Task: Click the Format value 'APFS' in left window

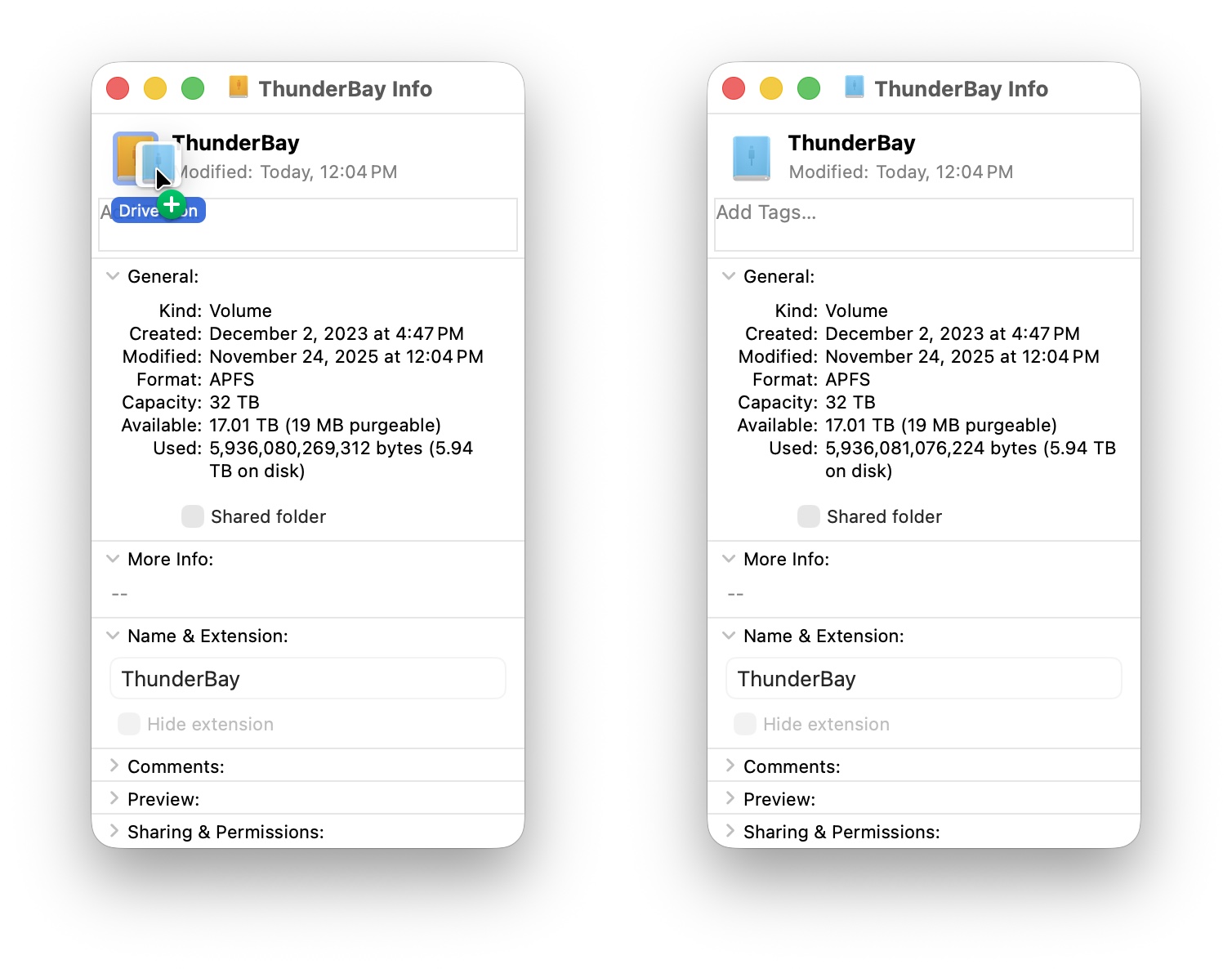Action: [x=232, y=379]
